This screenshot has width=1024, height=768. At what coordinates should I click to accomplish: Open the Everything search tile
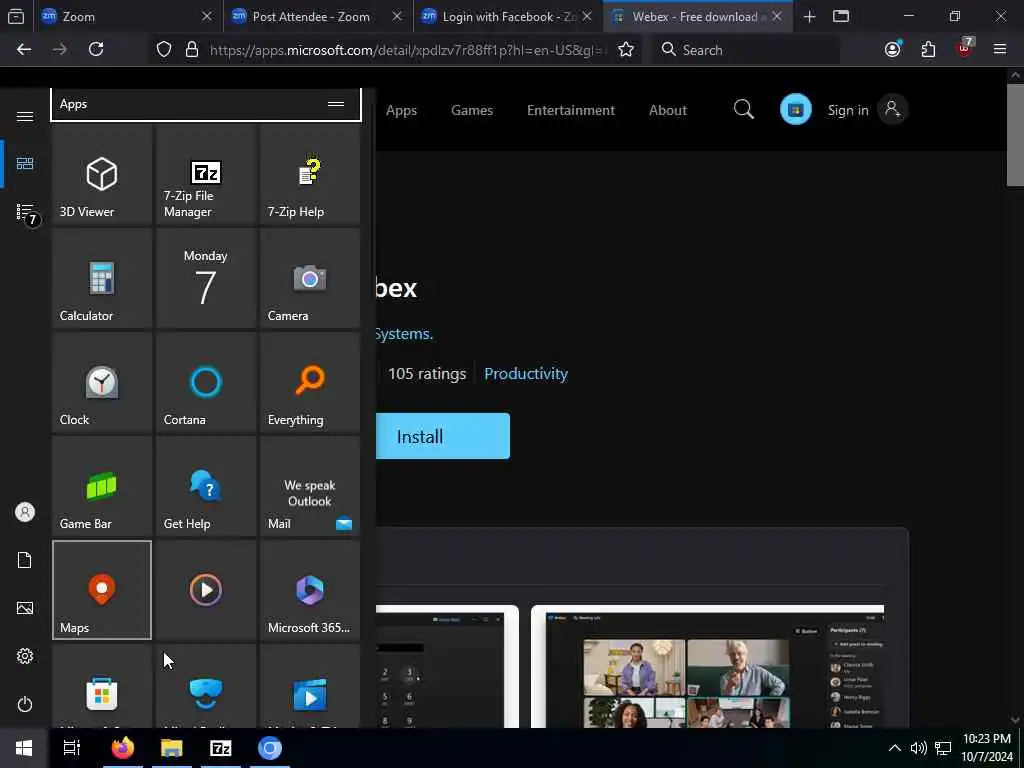[x=310, y=383]
